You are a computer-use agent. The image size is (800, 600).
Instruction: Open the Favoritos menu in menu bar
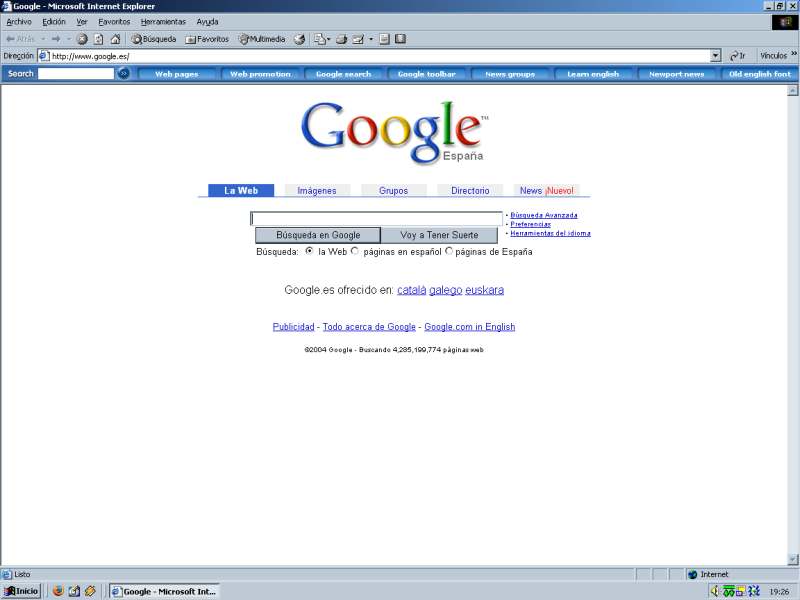pyautogui.click(x=114, y=22)
